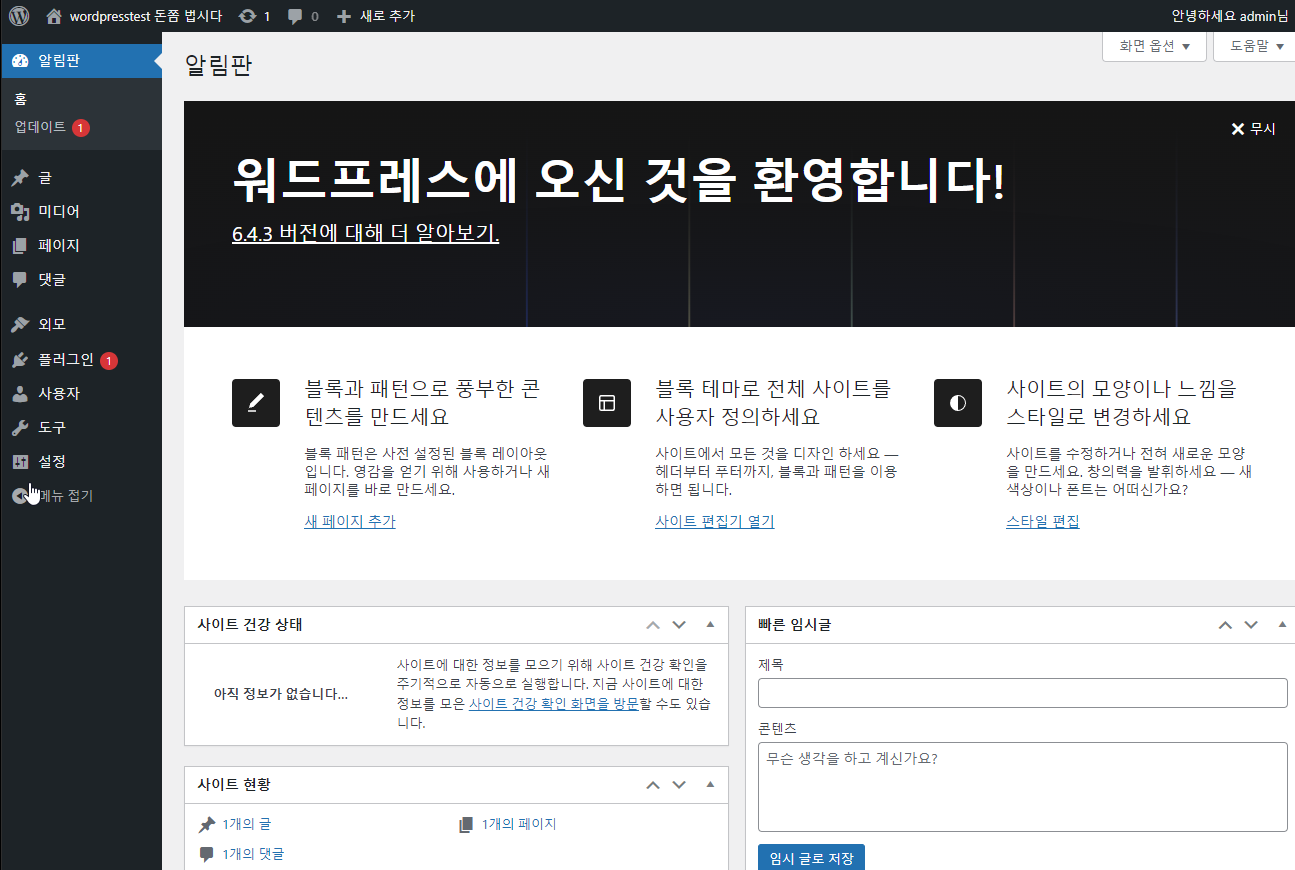Click the 도구 wrench icon in sidebar

19,428
